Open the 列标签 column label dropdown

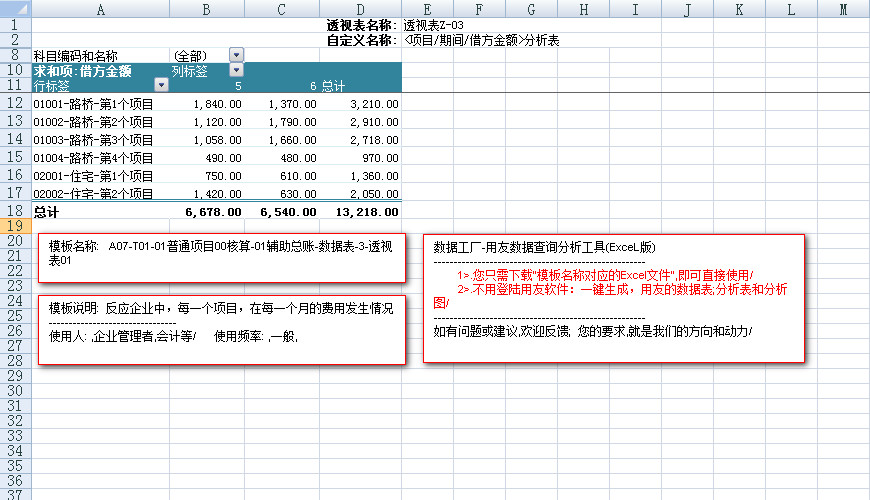(236, 70)
